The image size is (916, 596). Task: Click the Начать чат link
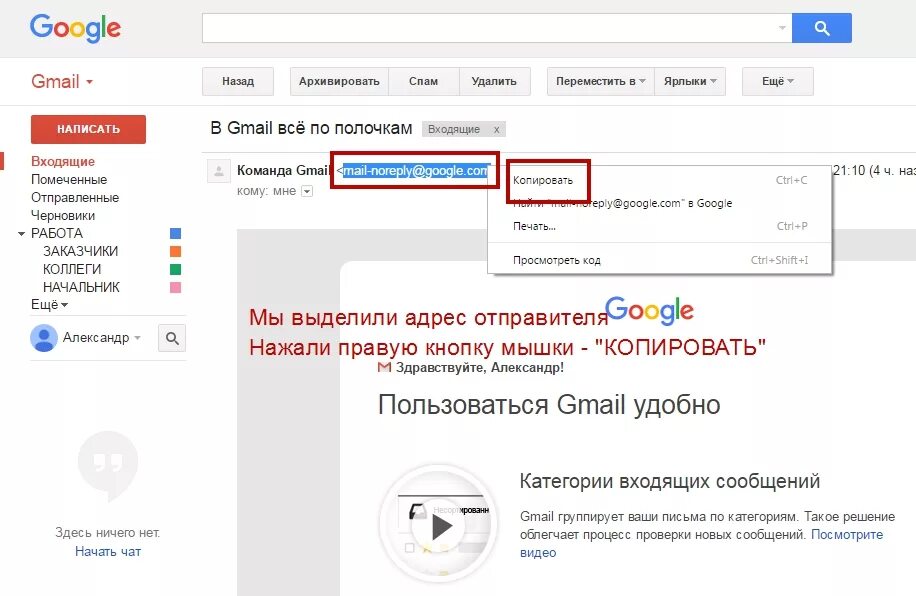point(108,552)
